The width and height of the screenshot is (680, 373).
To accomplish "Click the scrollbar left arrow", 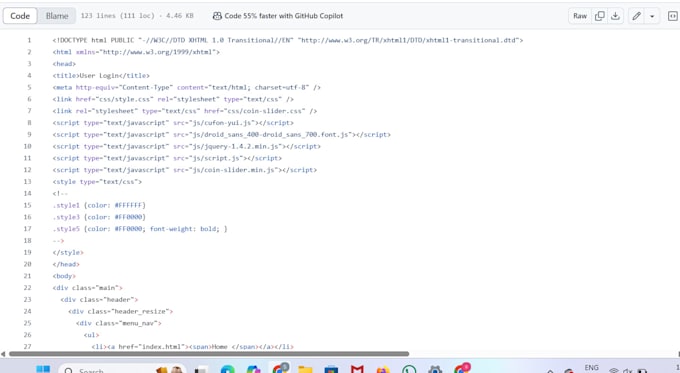I will (3, 354).
